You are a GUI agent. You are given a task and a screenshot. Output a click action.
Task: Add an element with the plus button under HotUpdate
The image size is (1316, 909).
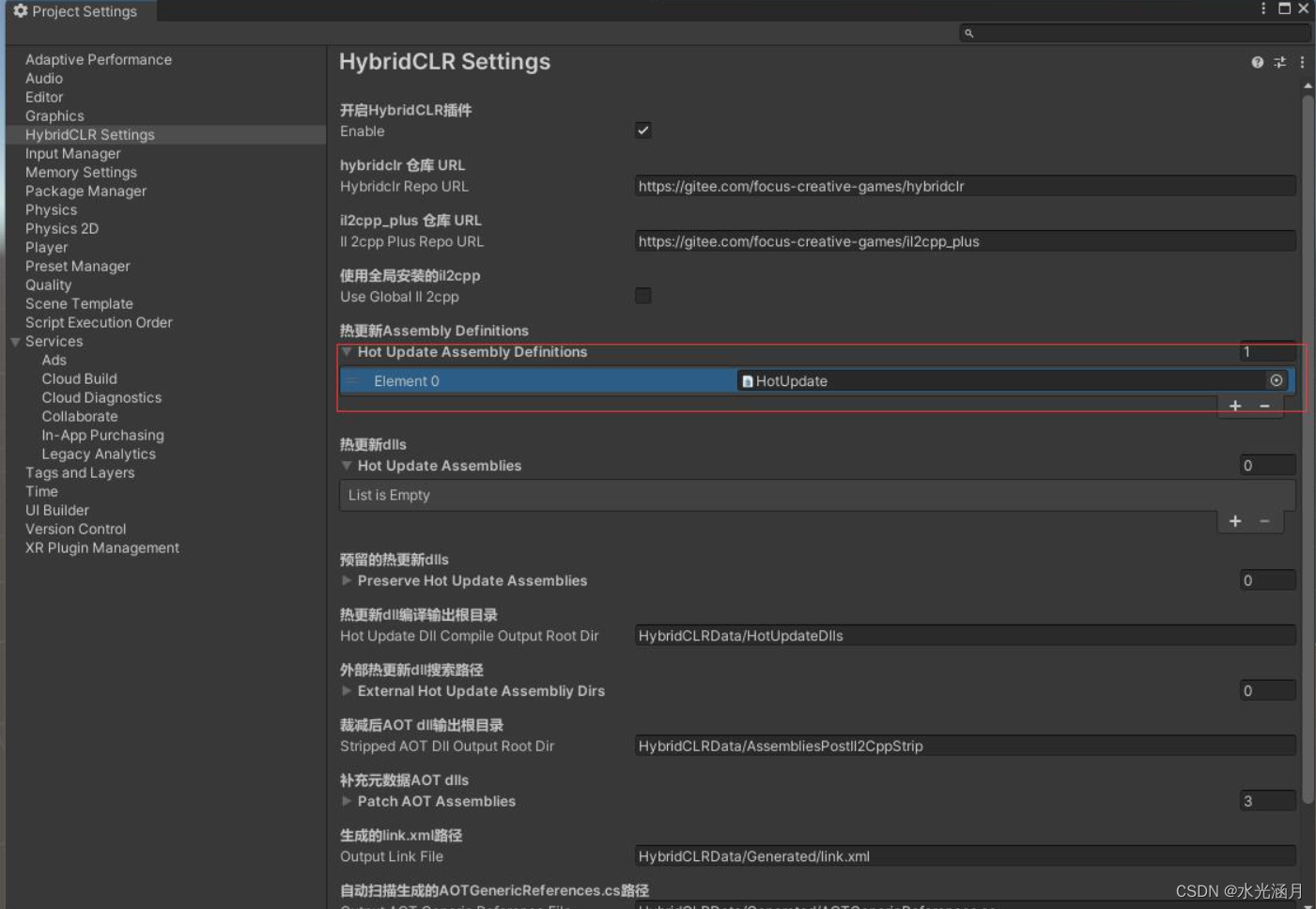click(x=1234, y=405)
